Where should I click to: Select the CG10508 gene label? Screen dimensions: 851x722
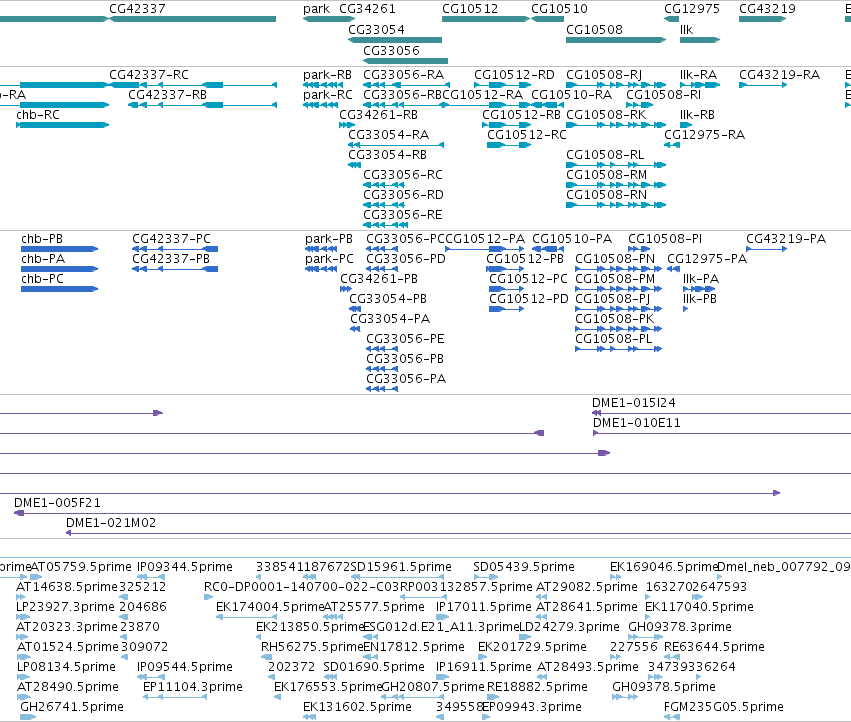tap(594, 29)
